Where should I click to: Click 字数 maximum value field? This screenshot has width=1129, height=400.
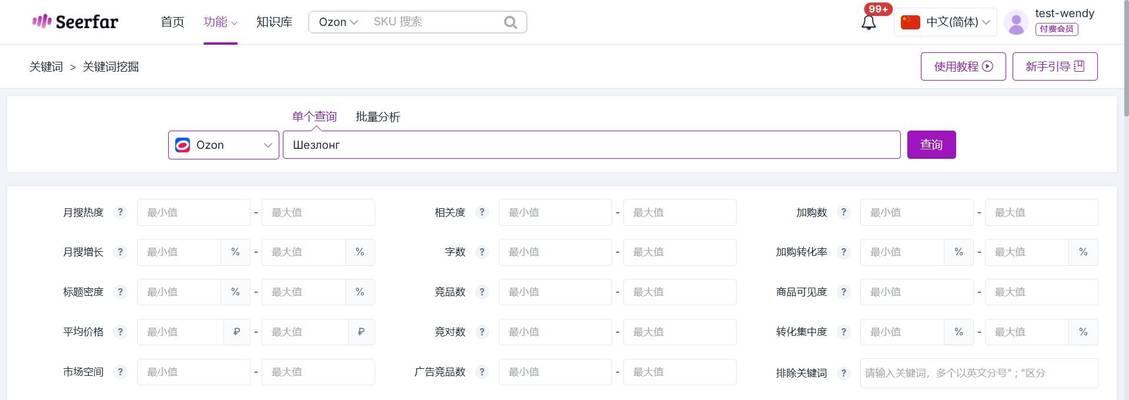[680, 253]
